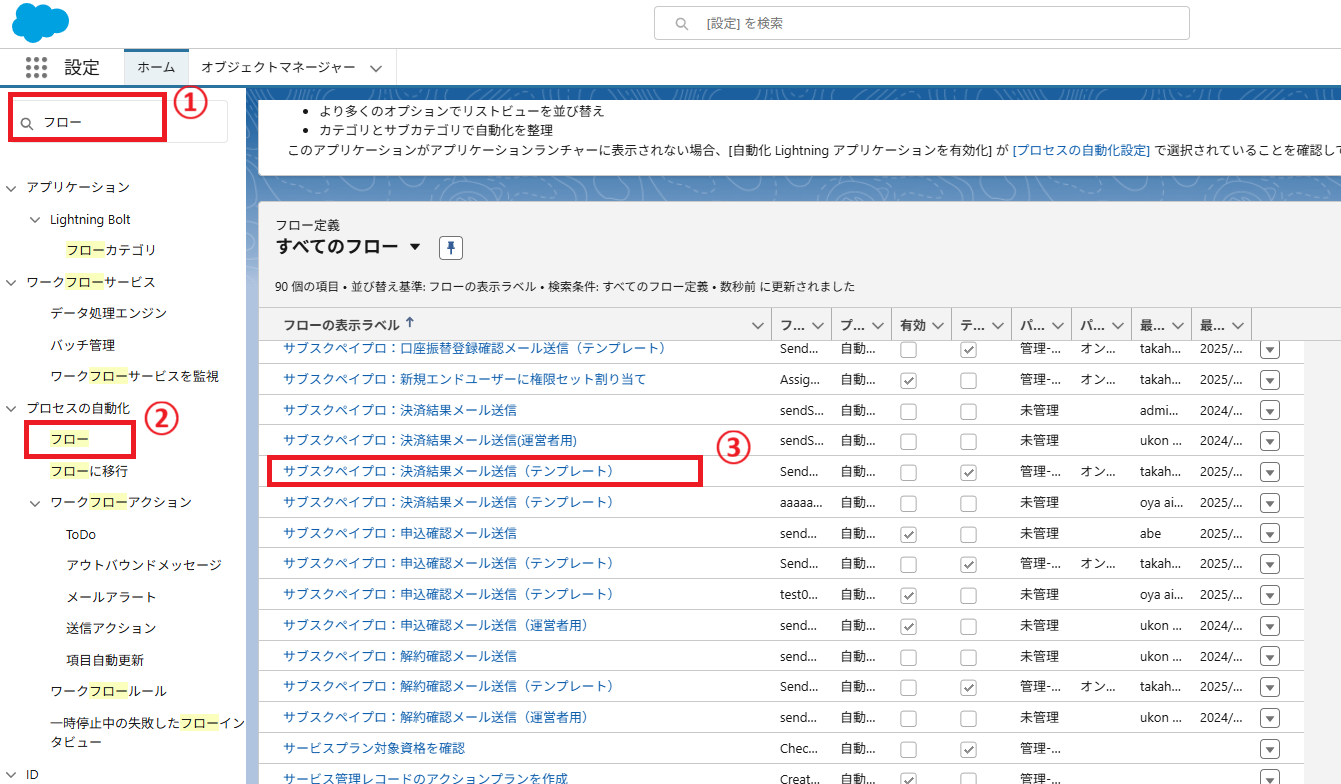Click the sort arrow beside フローの表示ラベル
Viewport: 1341px width, 784px height.
pos(410,323)
